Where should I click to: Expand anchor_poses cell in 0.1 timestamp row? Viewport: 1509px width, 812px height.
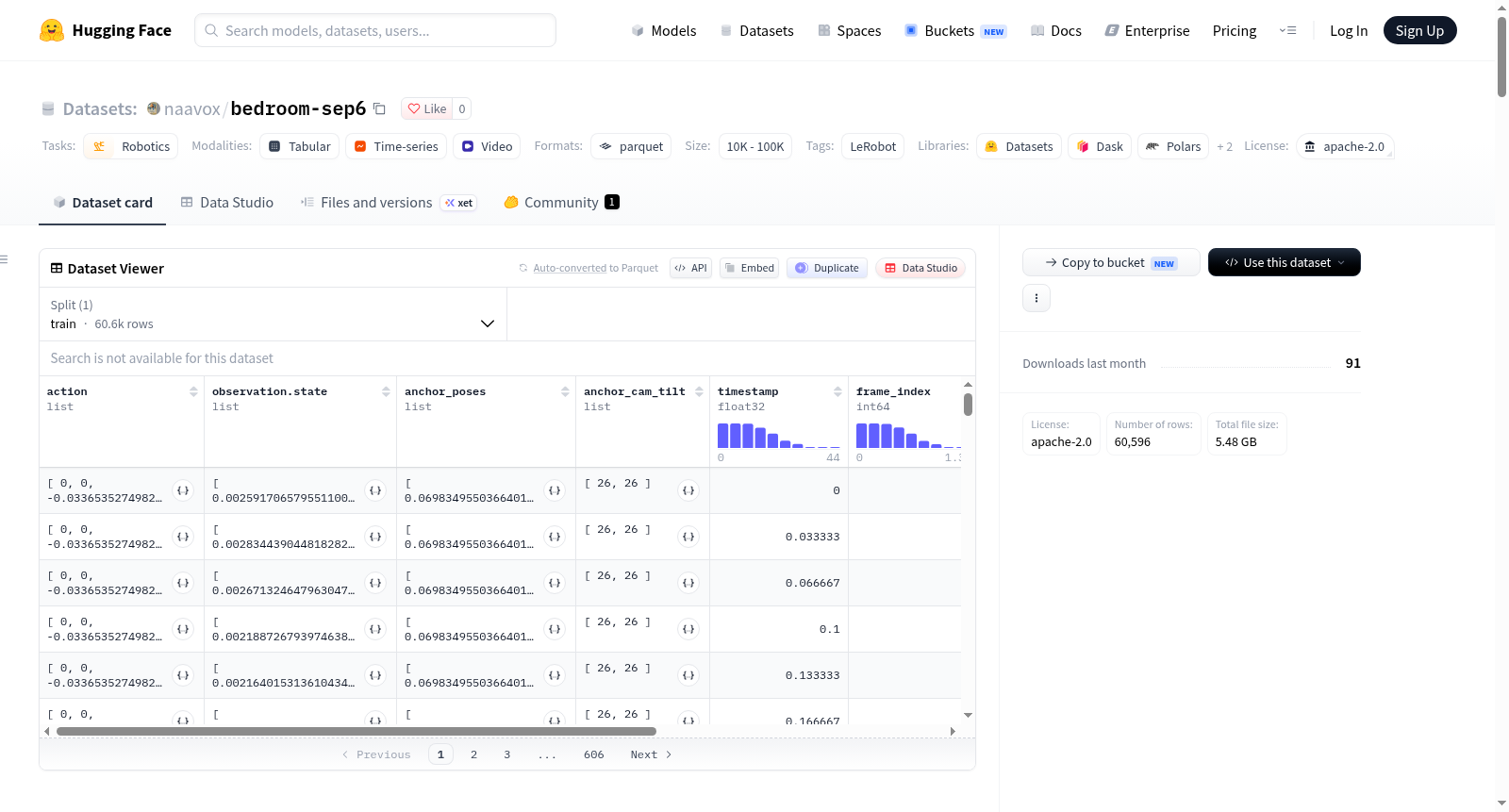555,629
